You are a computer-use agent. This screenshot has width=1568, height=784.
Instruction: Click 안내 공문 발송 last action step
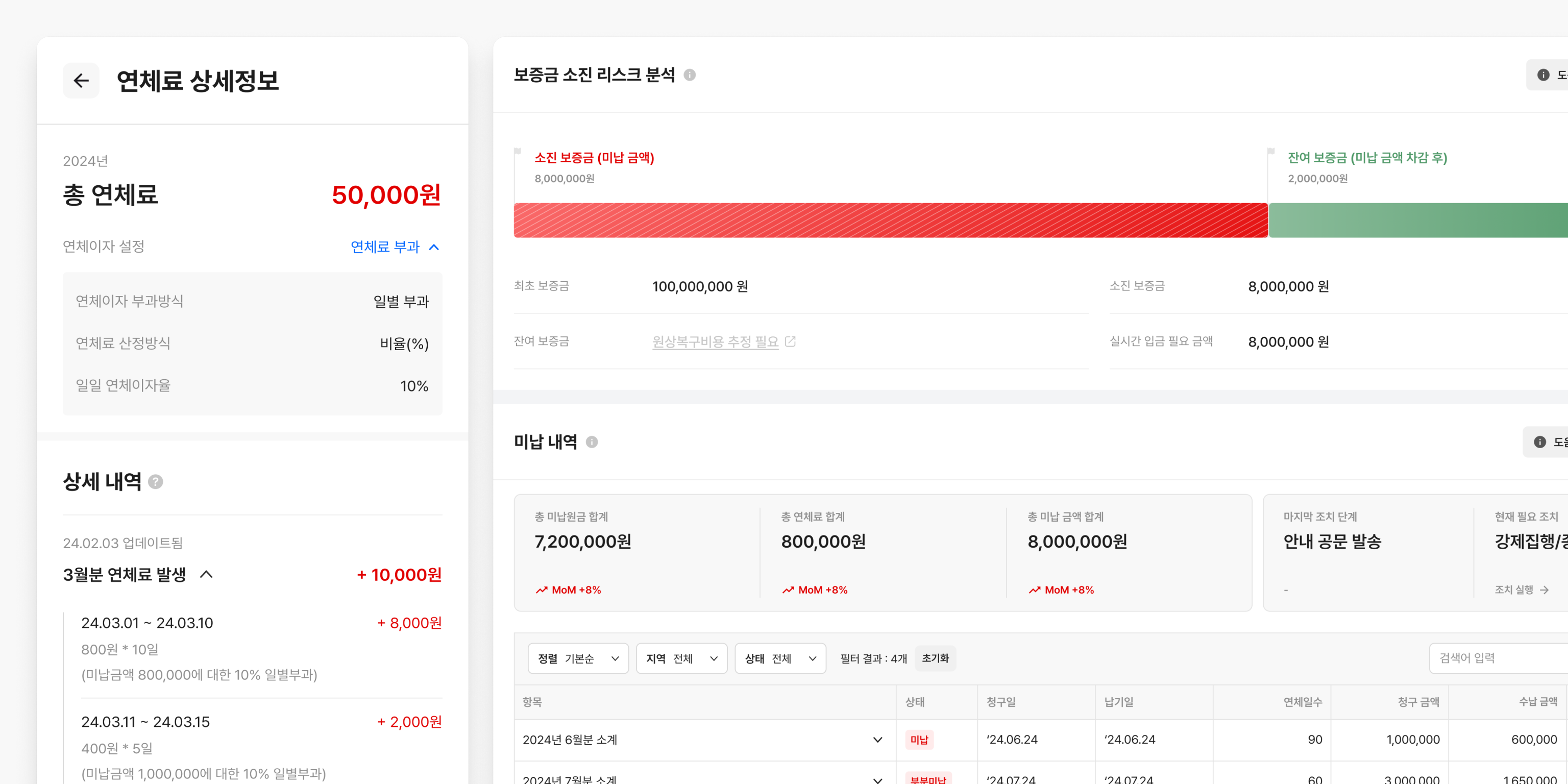point(1332,541)
